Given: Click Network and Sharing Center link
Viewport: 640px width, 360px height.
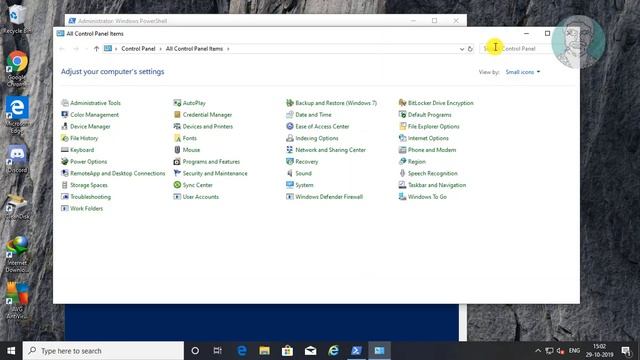Looking at the screenshot, I should (x=330, y=150).
